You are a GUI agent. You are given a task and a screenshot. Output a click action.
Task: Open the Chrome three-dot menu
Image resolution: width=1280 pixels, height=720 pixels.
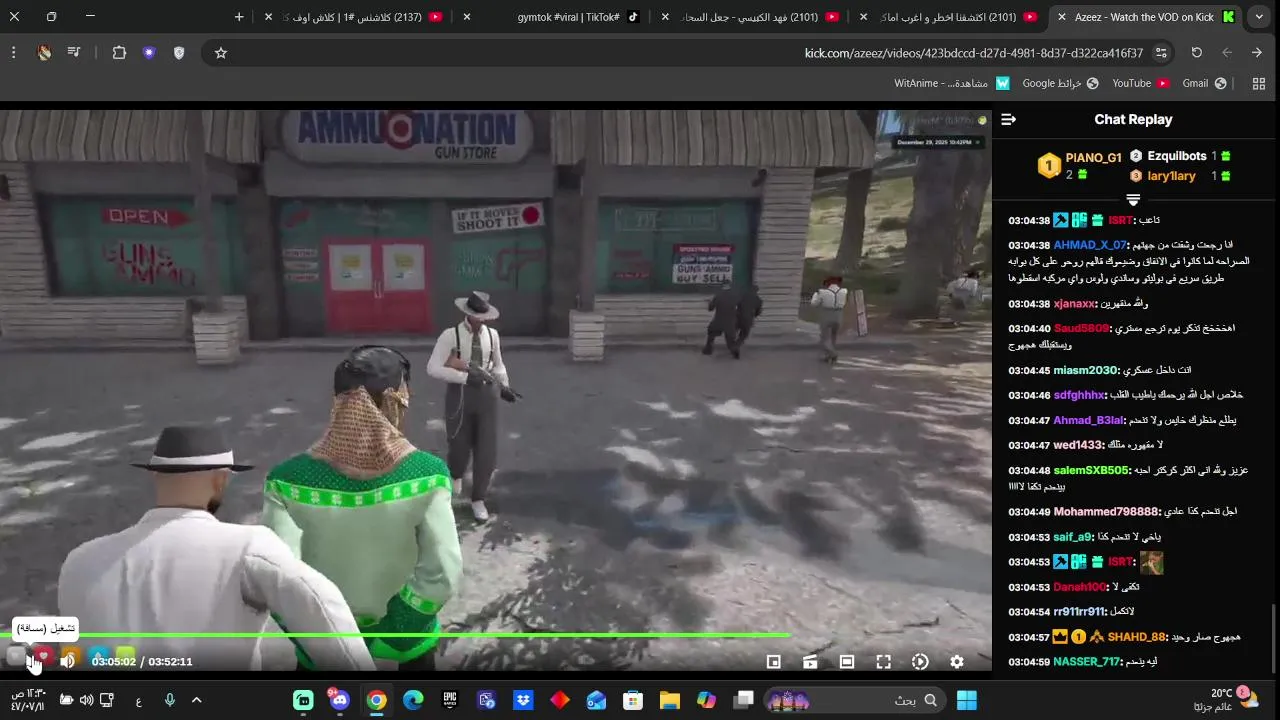pyautogui.click(x=13, y=53)
